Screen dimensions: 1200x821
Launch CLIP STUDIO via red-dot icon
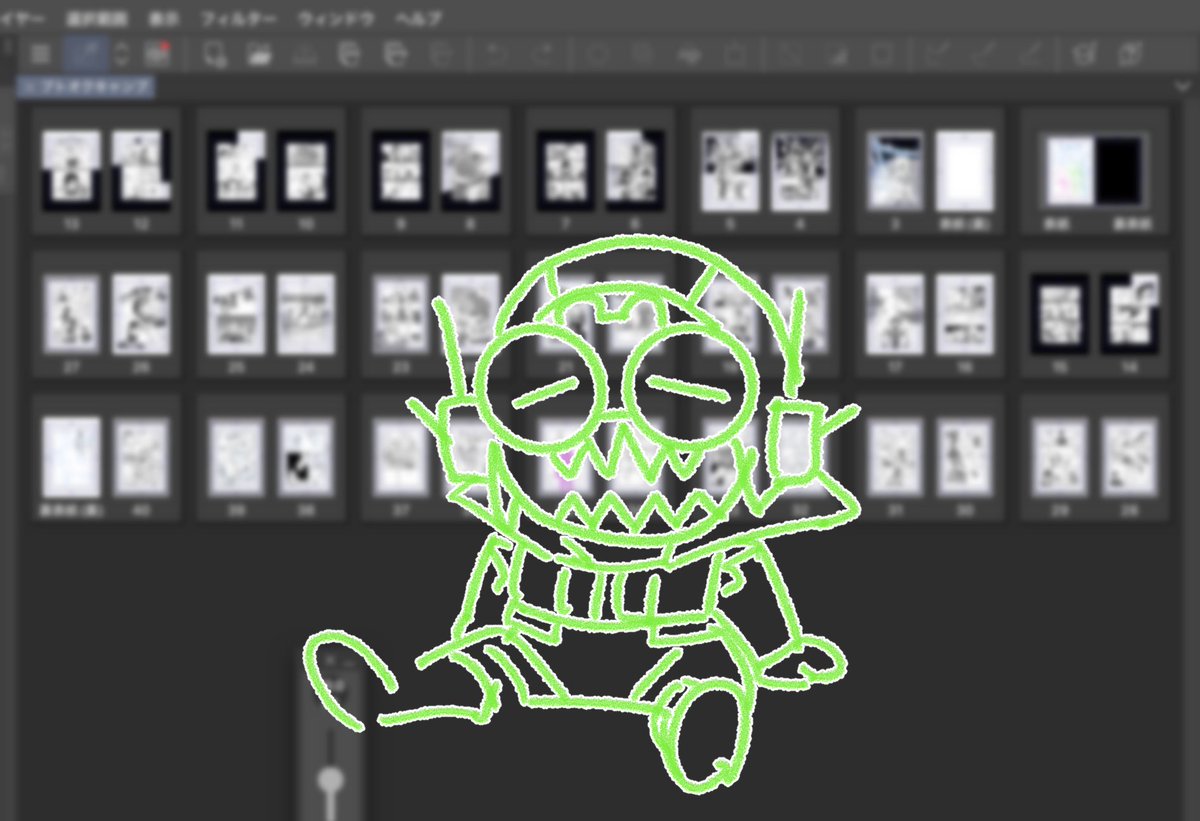(156, 54)
